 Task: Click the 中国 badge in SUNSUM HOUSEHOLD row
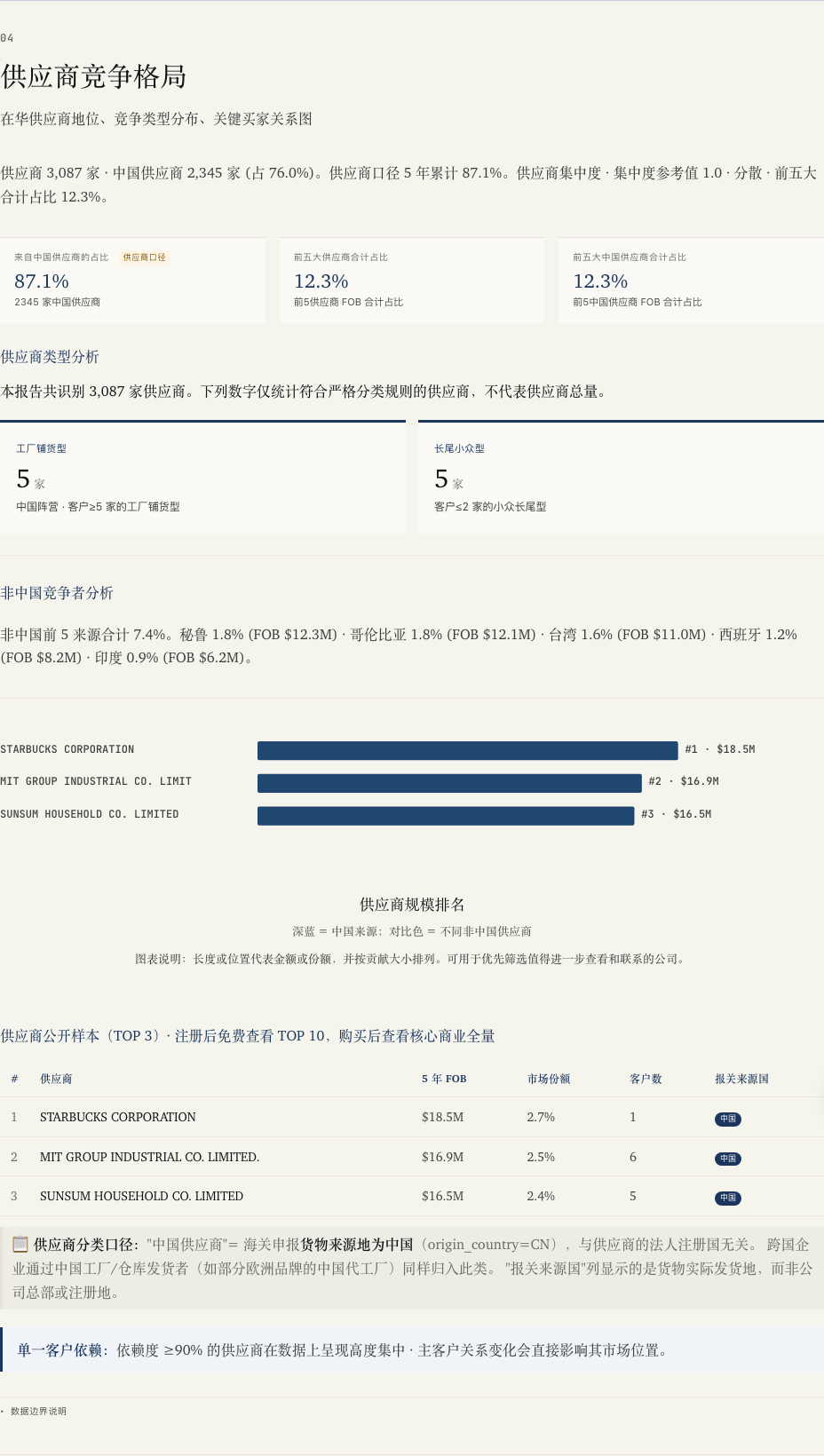pyautogui.click(x=728, y=1198)
